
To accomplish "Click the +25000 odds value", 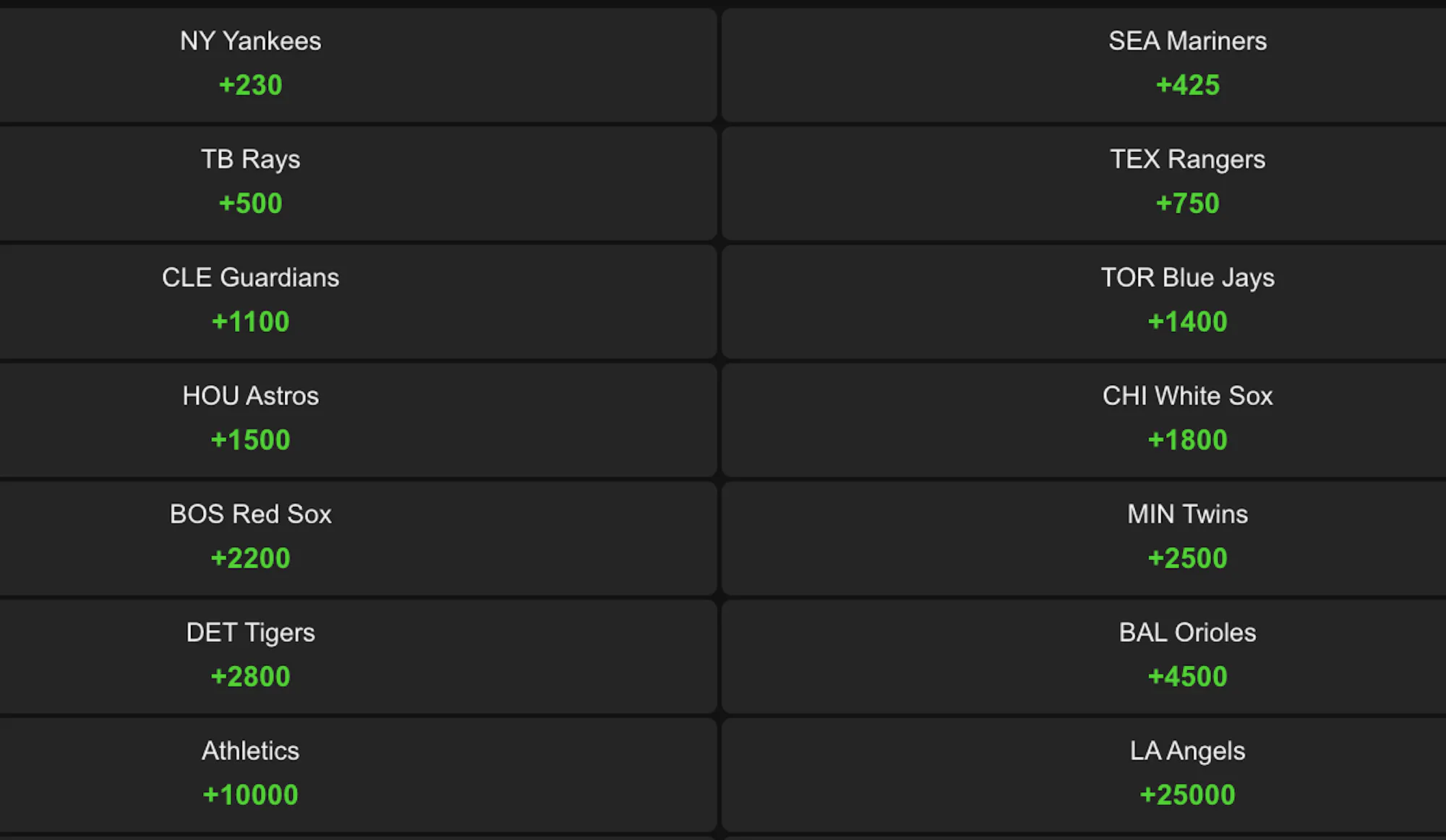I will point(1187,795).
